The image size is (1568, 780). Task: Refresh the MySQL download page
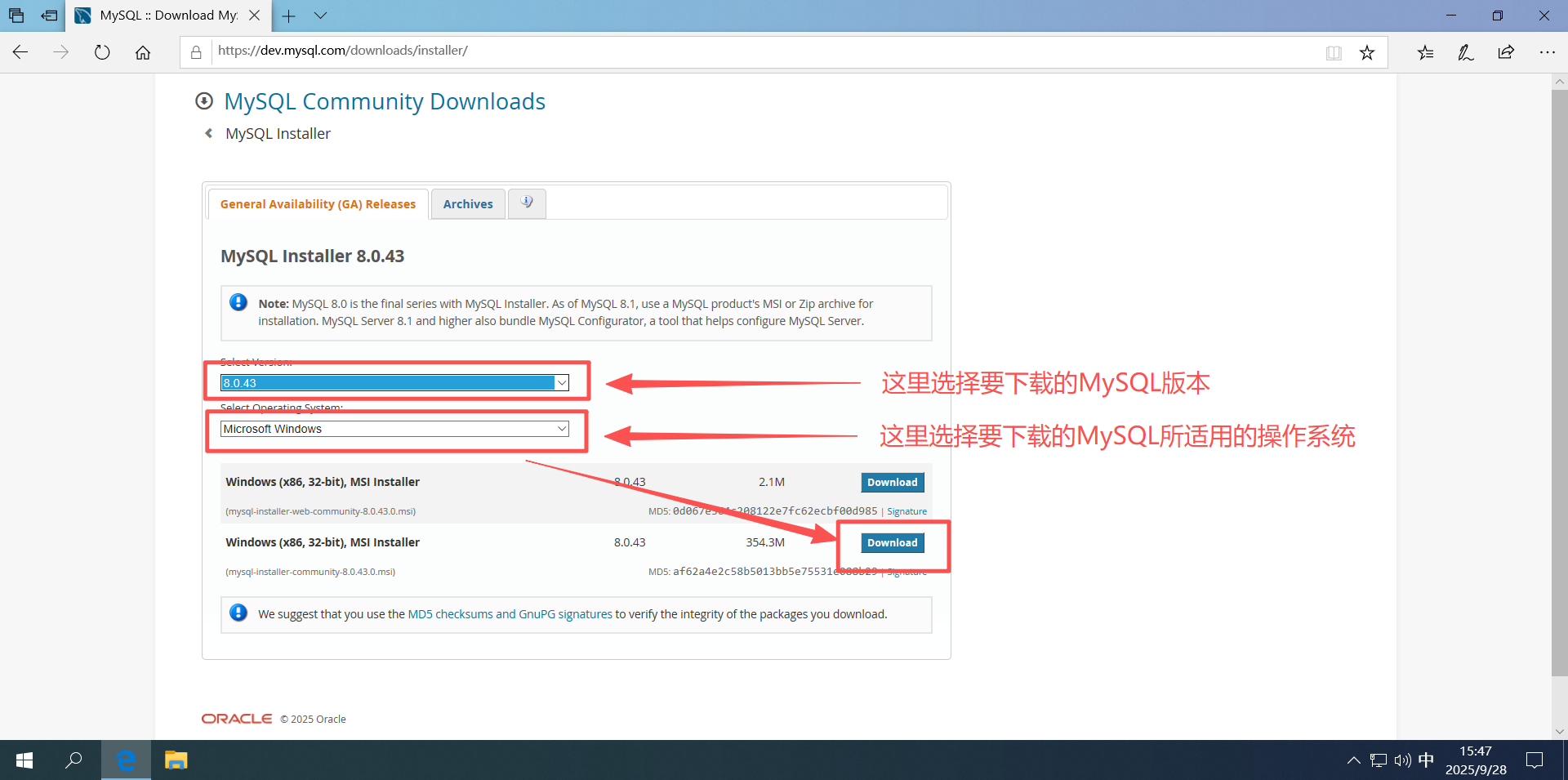tap(102, 52)
